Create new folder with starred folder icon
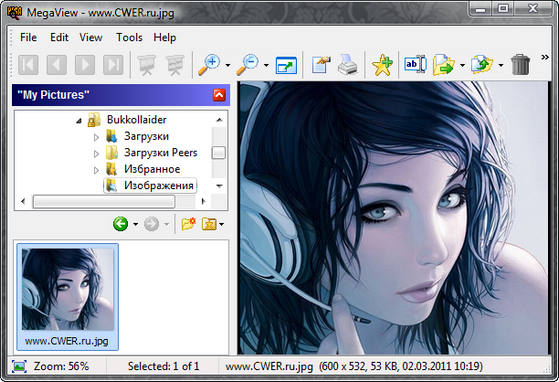The height and width of the screenshot is (382, 559). (x=188, y=224)
